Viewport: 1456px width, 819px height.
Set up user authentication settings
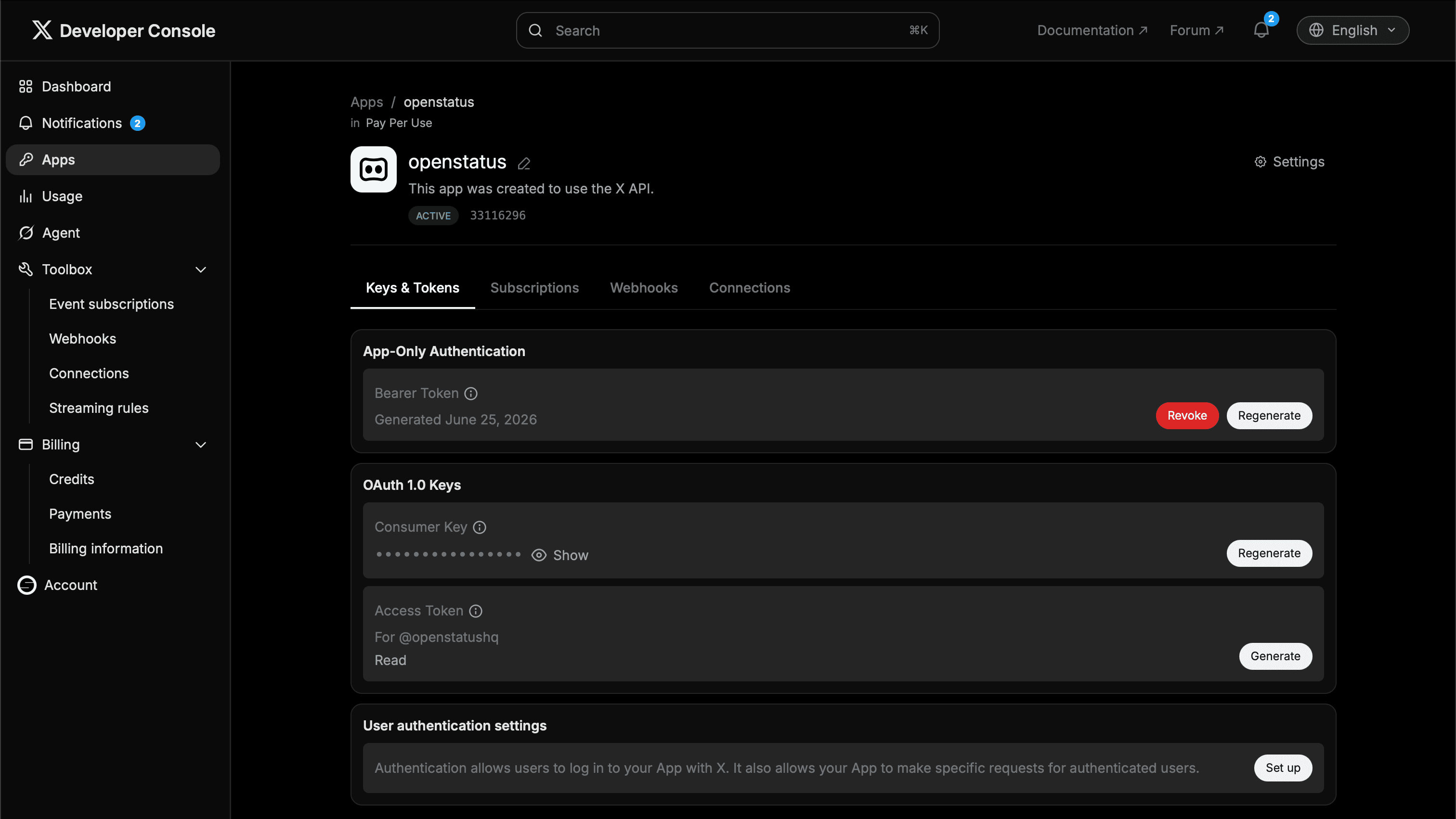(1283, 768)
